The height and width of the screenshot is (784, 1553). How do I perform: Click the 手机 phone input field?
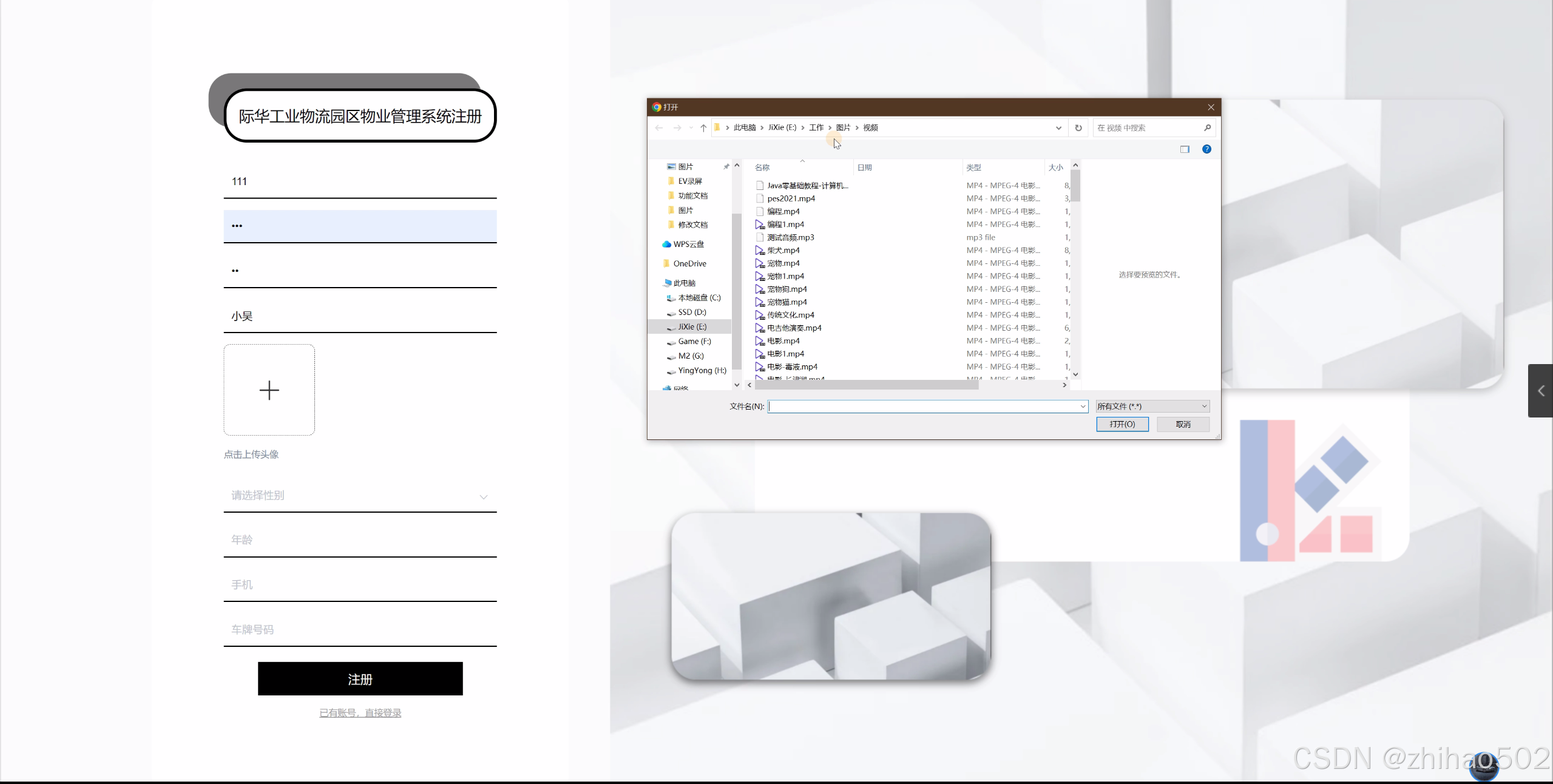(x=360, y=585)
